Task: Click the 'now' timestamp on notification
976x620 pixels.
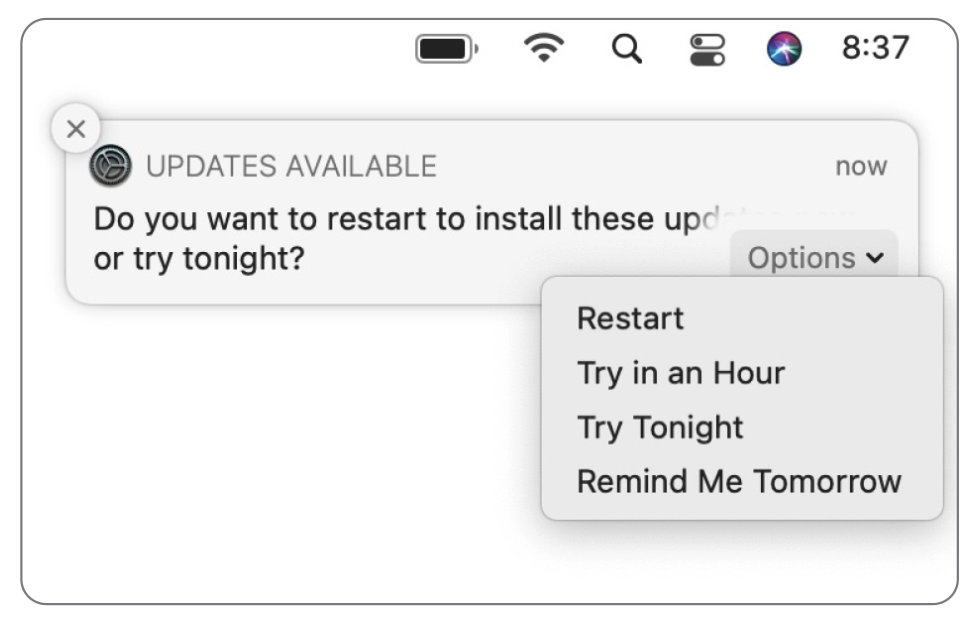Action: (x=861, y=166)
